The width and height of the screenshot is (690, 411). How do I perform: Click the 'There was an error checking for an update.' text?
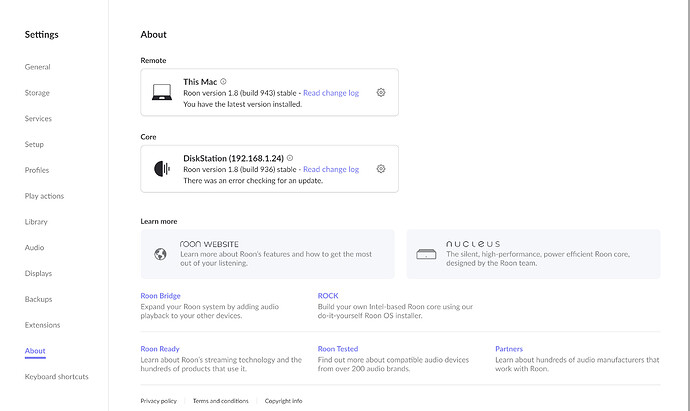click(253, 181)
